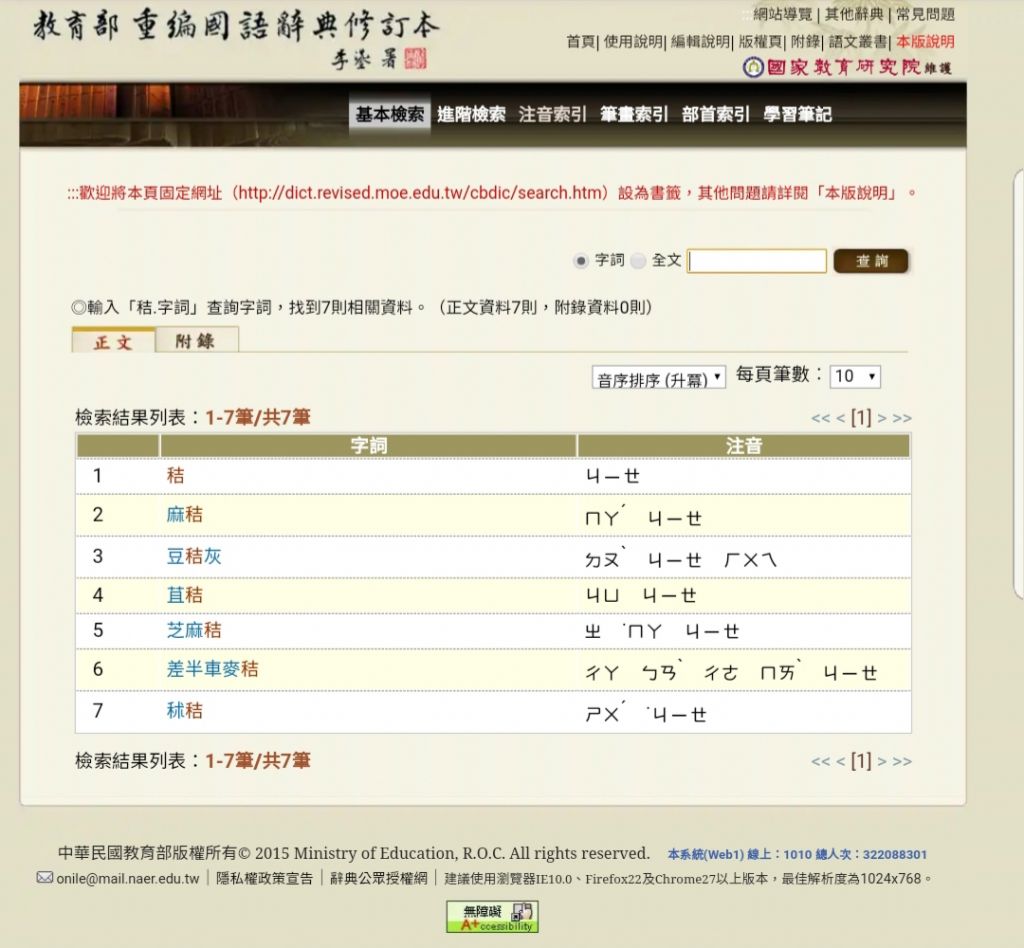Open the 進階檢索 navigation tab

pyautogui.click(x=471, y=113)
